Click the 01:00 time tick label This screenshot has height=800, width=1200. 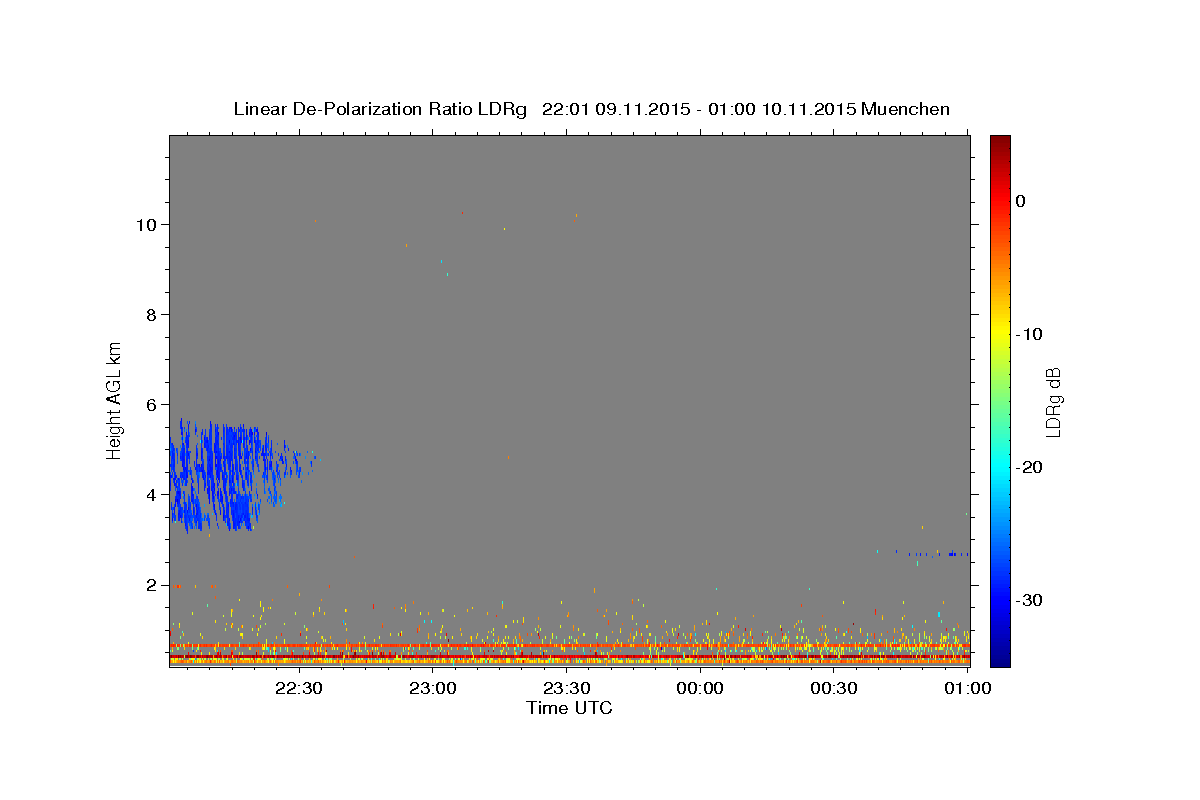tap(967, 689)
